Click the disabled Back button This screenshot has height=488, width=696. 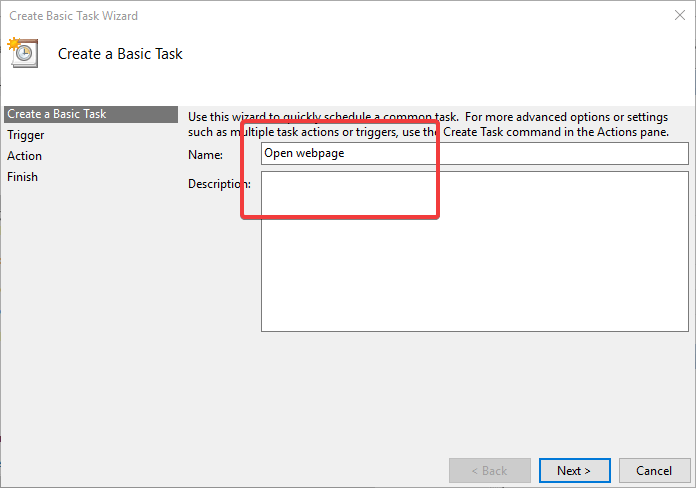pos(490,470)
